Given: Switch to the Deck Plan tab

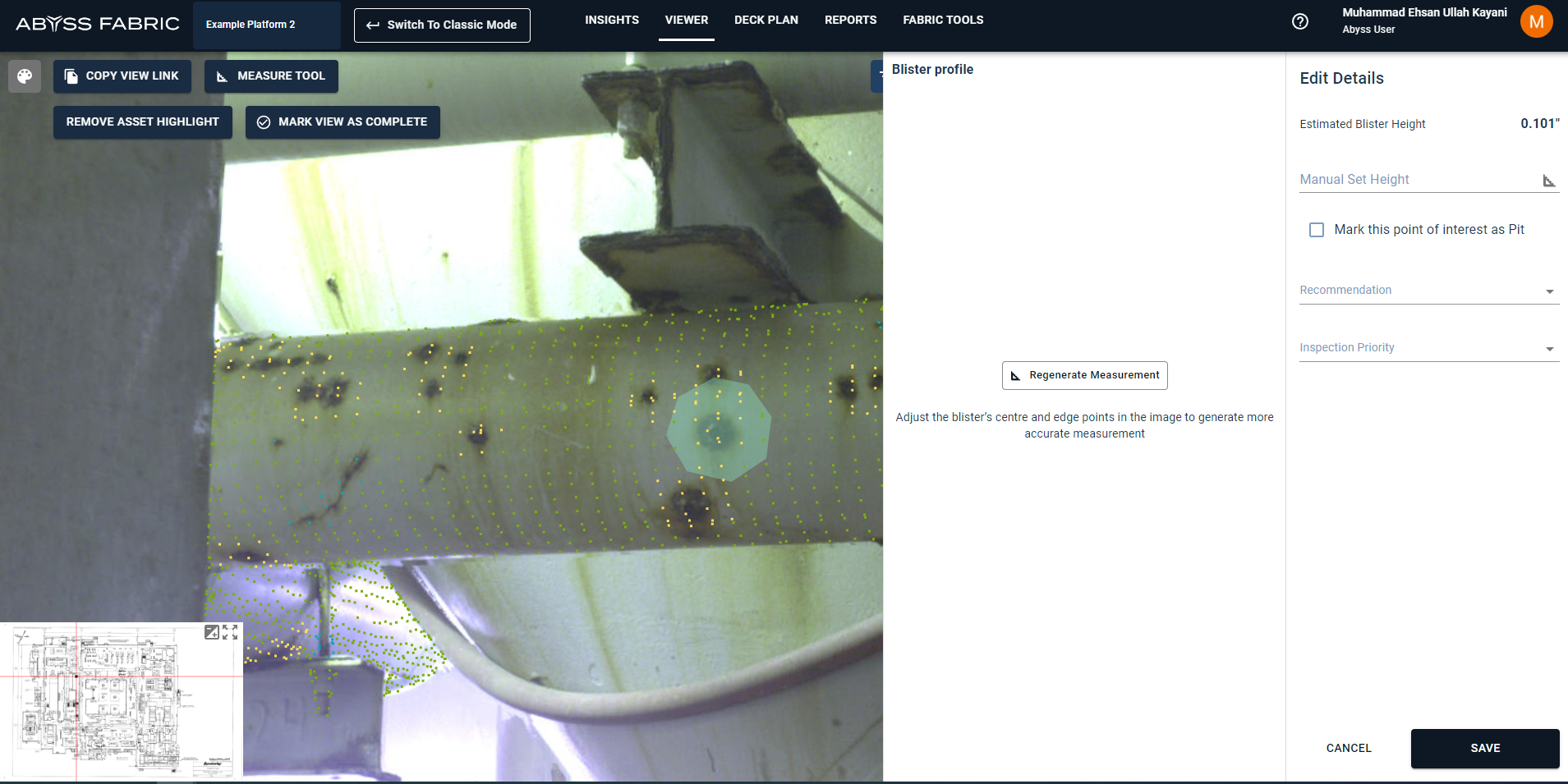Looking at the screenshot, I should [x=766, y=20].
